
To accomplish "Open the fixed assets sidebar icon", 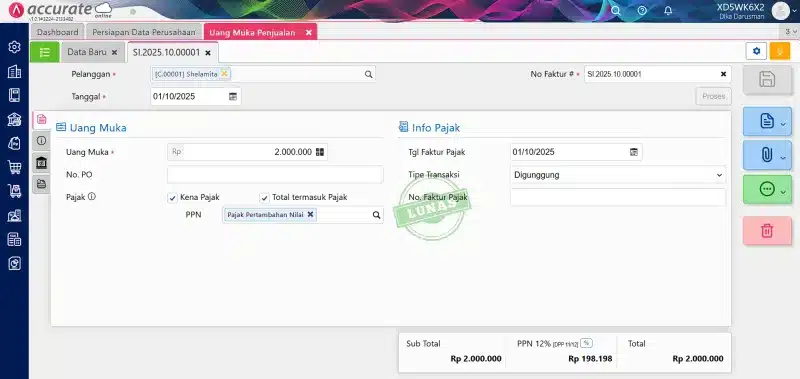I will pyautogui.click(x=14, y=215).
